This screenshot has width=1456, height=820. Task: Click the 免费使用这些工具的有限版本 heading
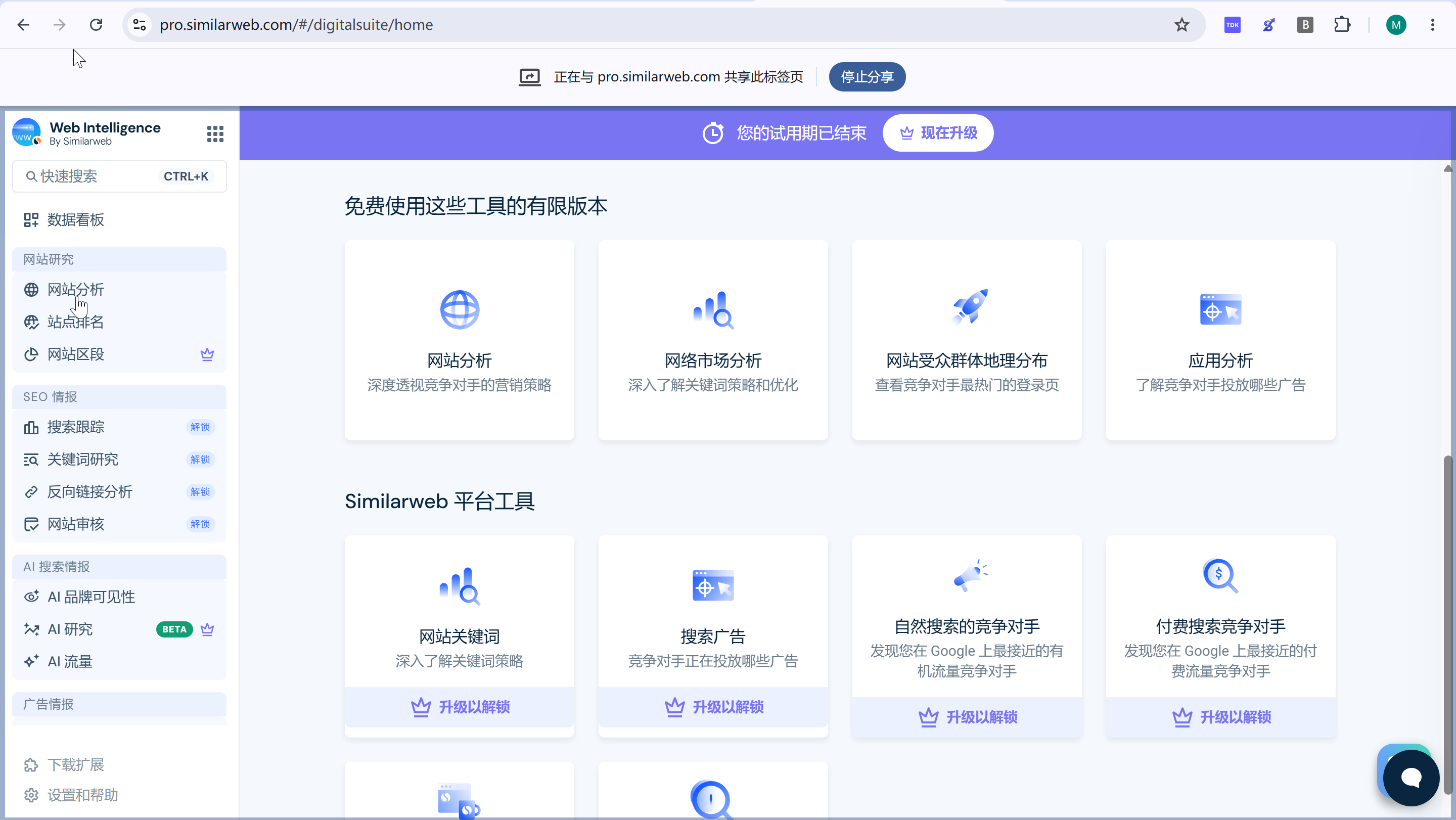476,206
